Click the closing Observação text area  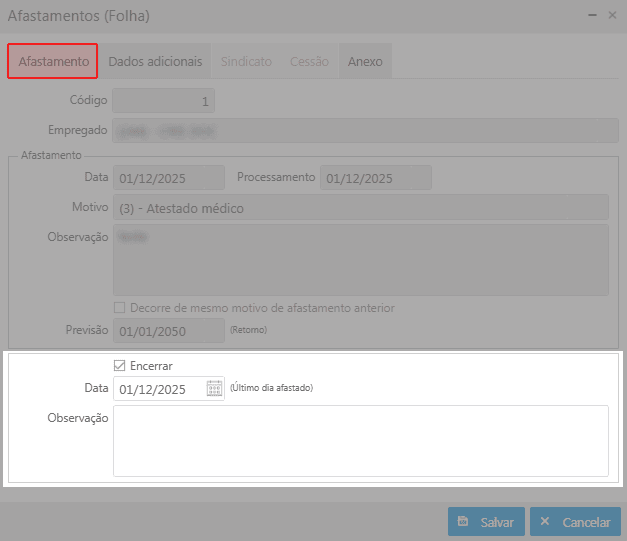tap(361, 441)
